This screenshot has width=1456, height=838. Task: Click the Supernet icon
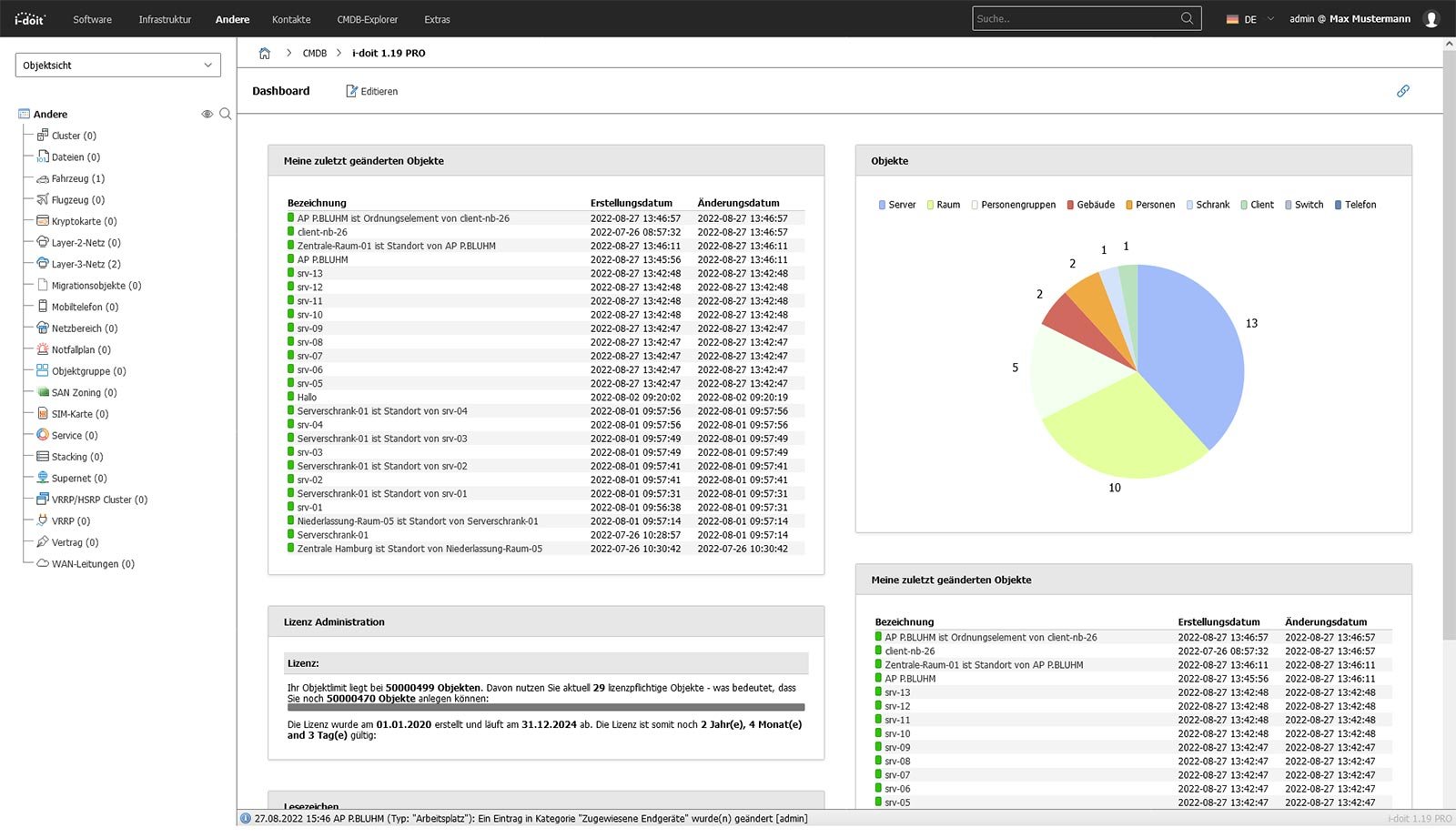(x=43, y=479)
